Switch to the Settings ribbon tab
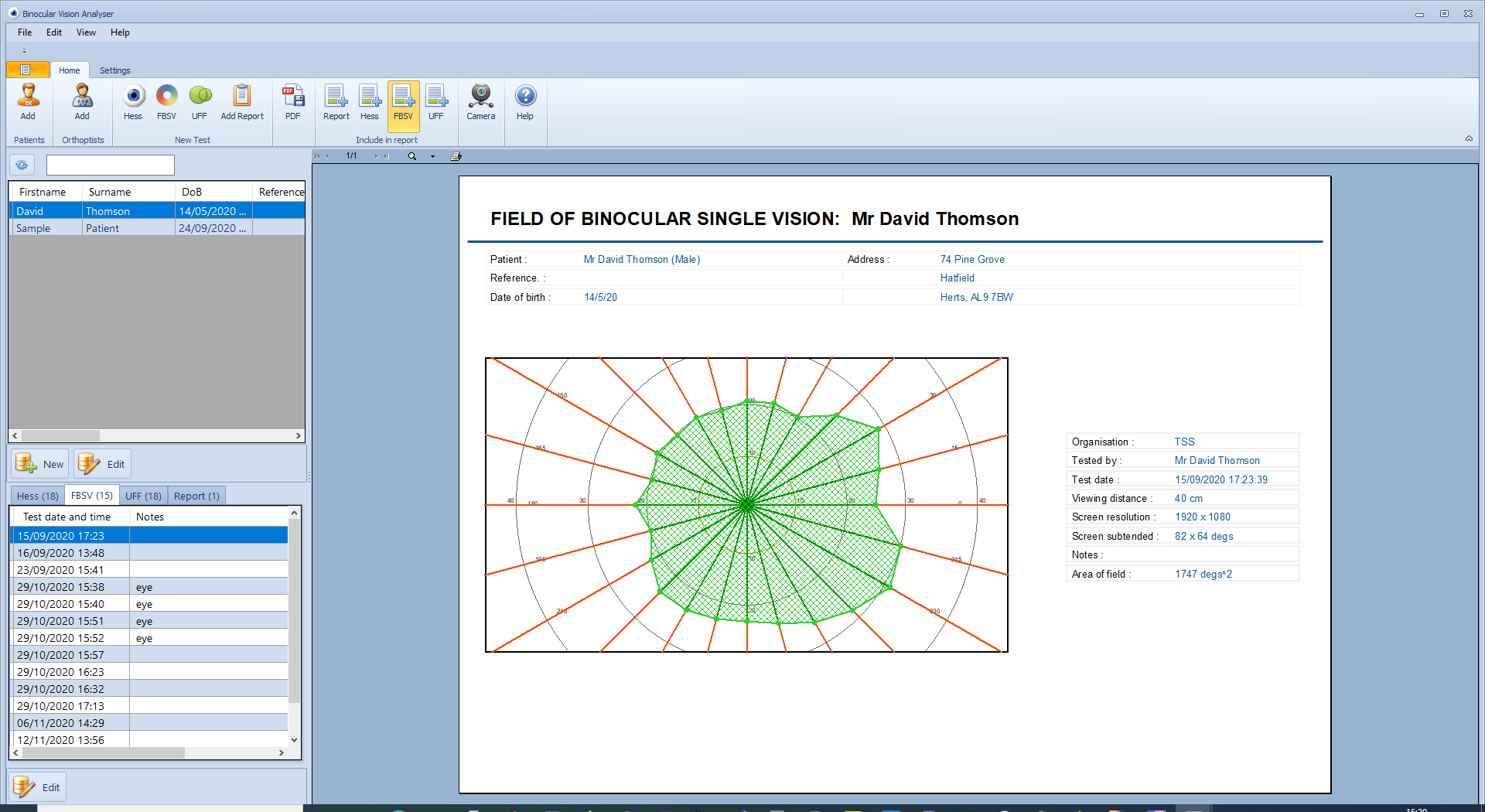The height and width of the screenshot is (812, 1485). (114, 70)
